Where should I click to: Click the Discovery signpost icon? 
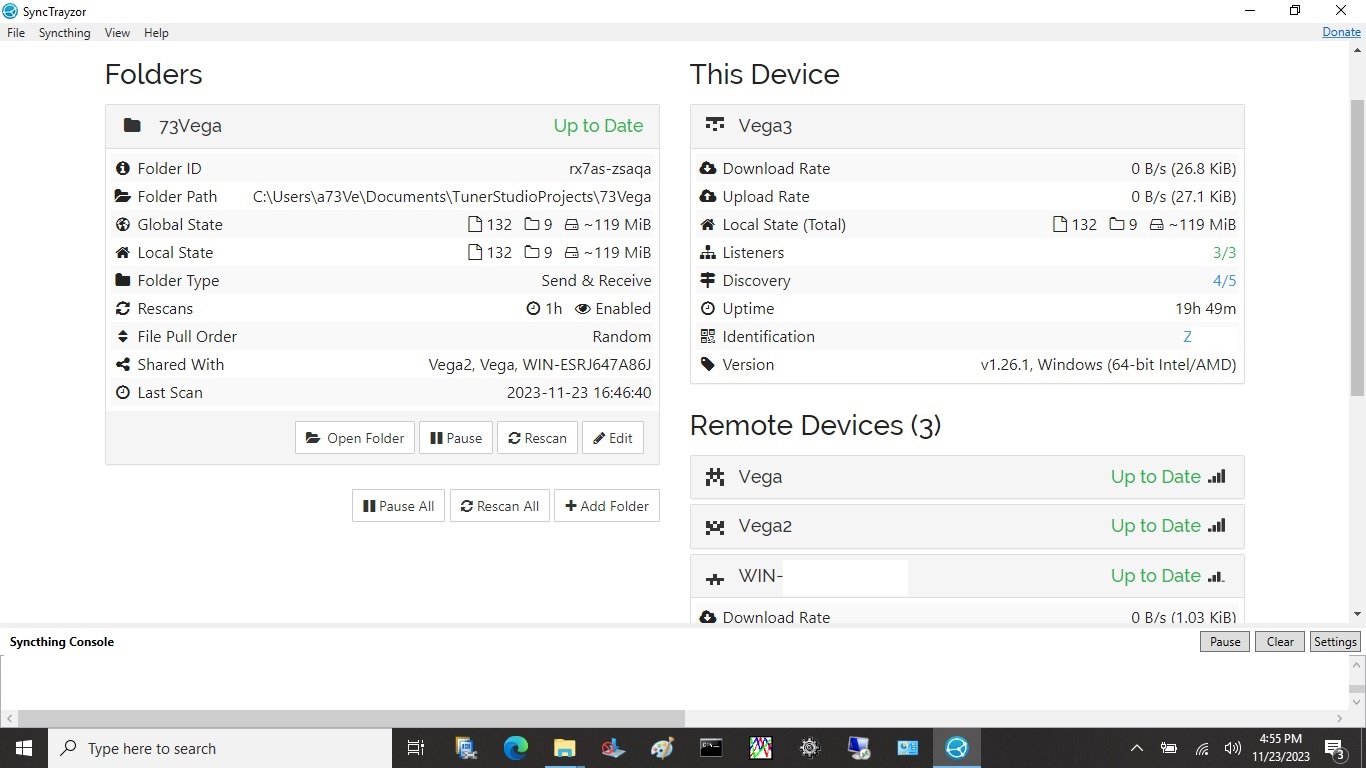click(708, 281)
